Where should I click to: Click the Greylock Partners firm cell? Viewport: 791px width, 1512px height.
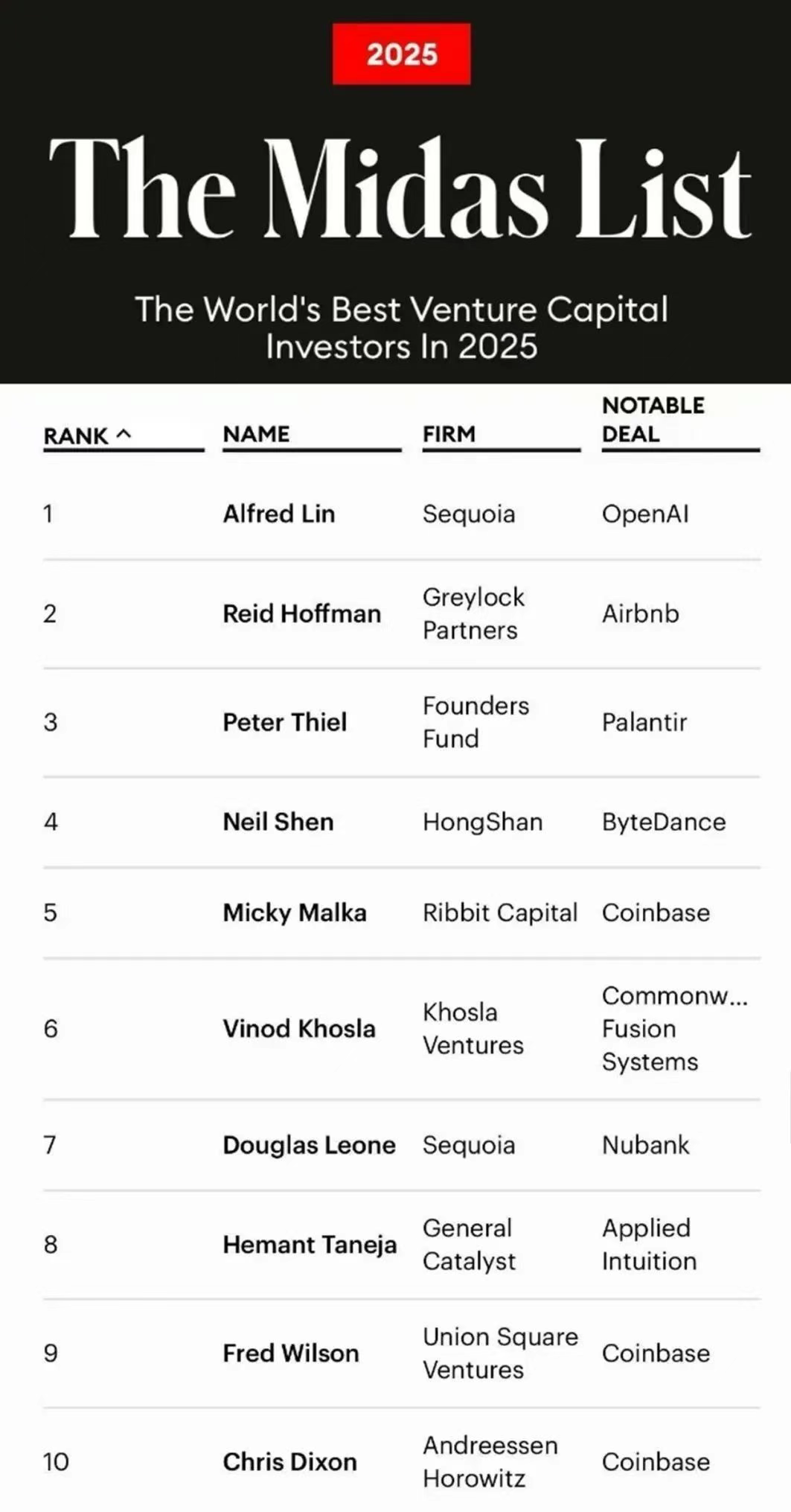[473, 613]
